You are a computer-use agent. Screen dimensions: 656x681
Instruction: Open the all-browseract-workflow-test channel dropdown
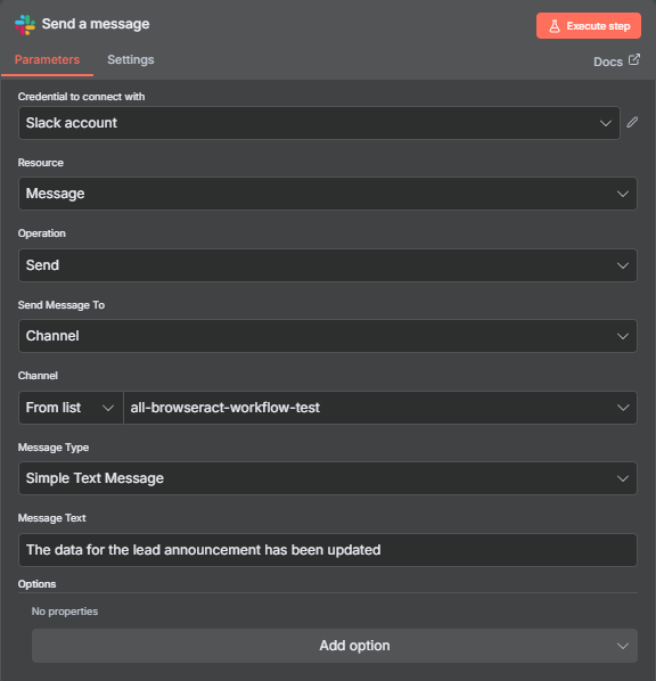379,407
